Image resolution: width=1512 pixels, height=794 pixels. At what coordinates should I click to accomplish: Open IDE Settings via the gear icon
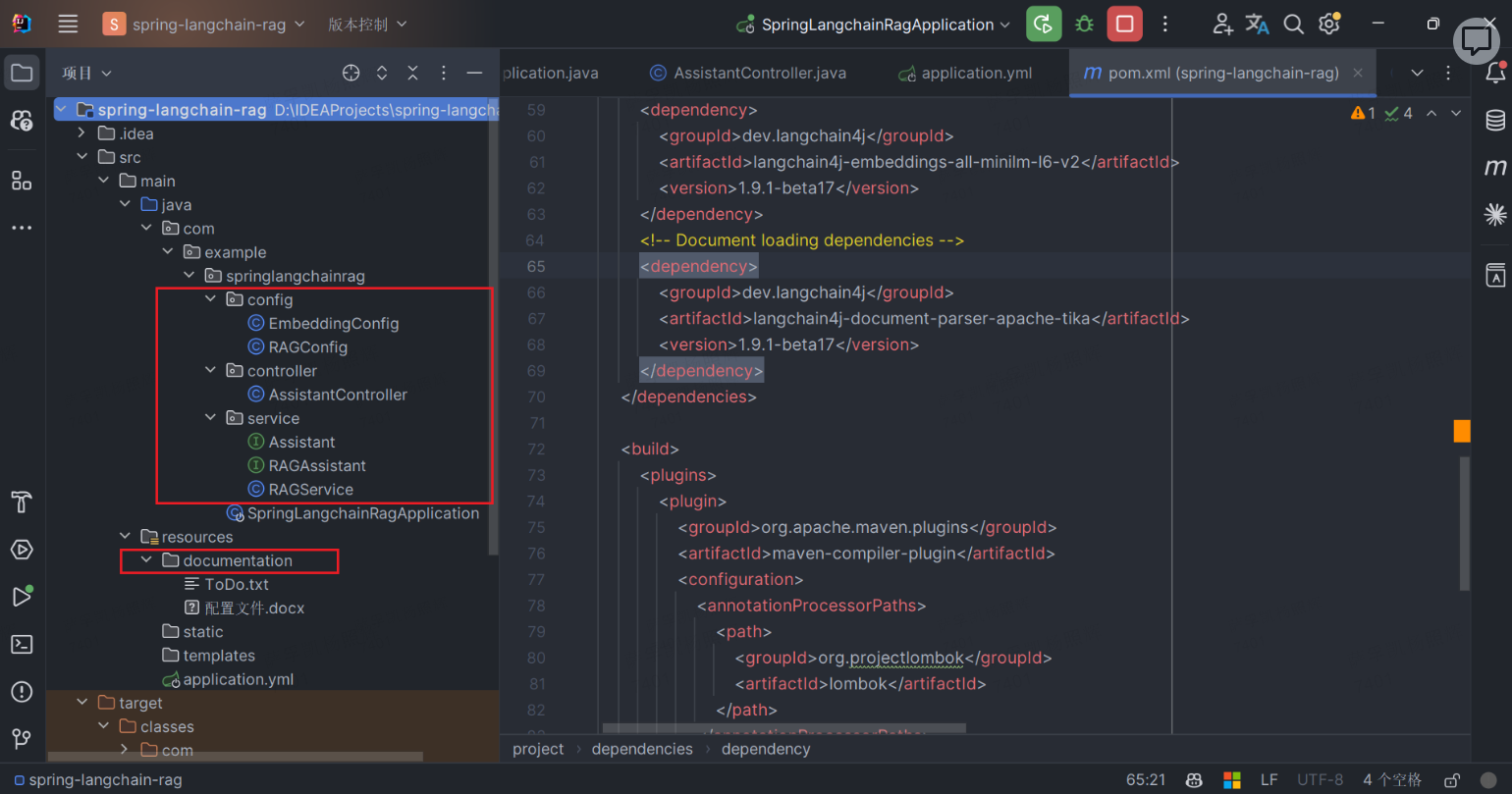(x=1328, y=24)
